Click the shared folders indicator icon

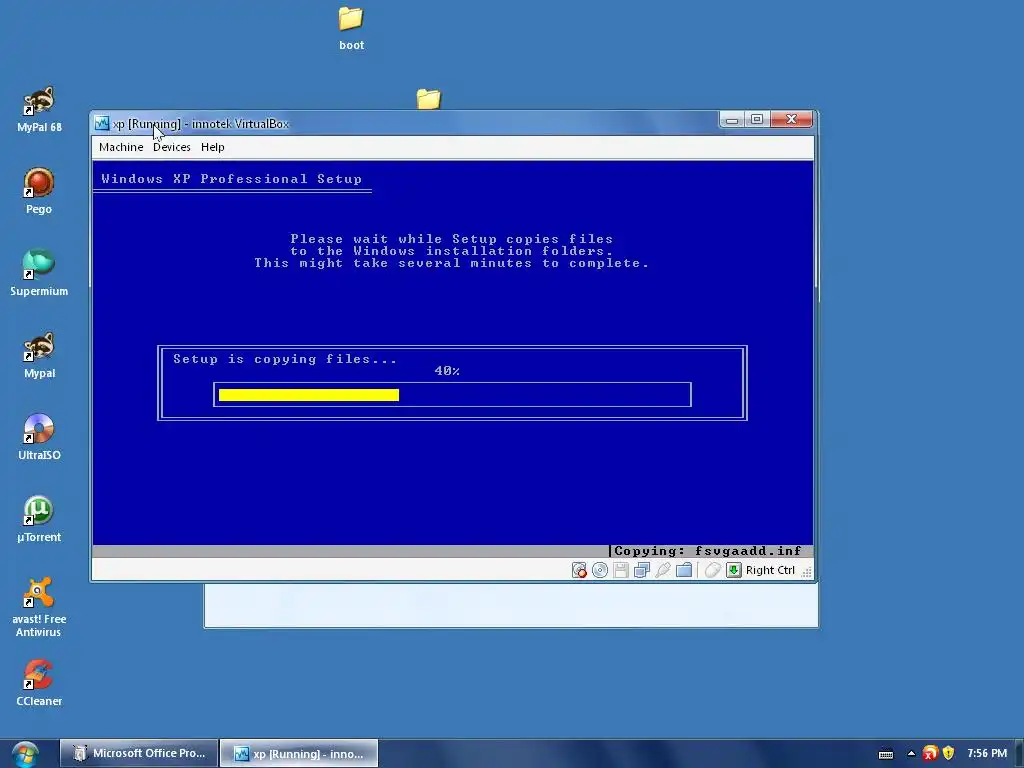(x=684, y=570)
